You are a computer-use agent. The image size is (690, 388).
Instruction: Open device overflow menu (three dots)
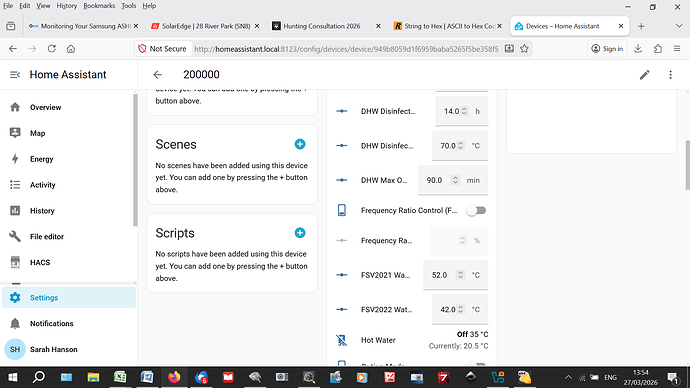[x=671, y=75]
